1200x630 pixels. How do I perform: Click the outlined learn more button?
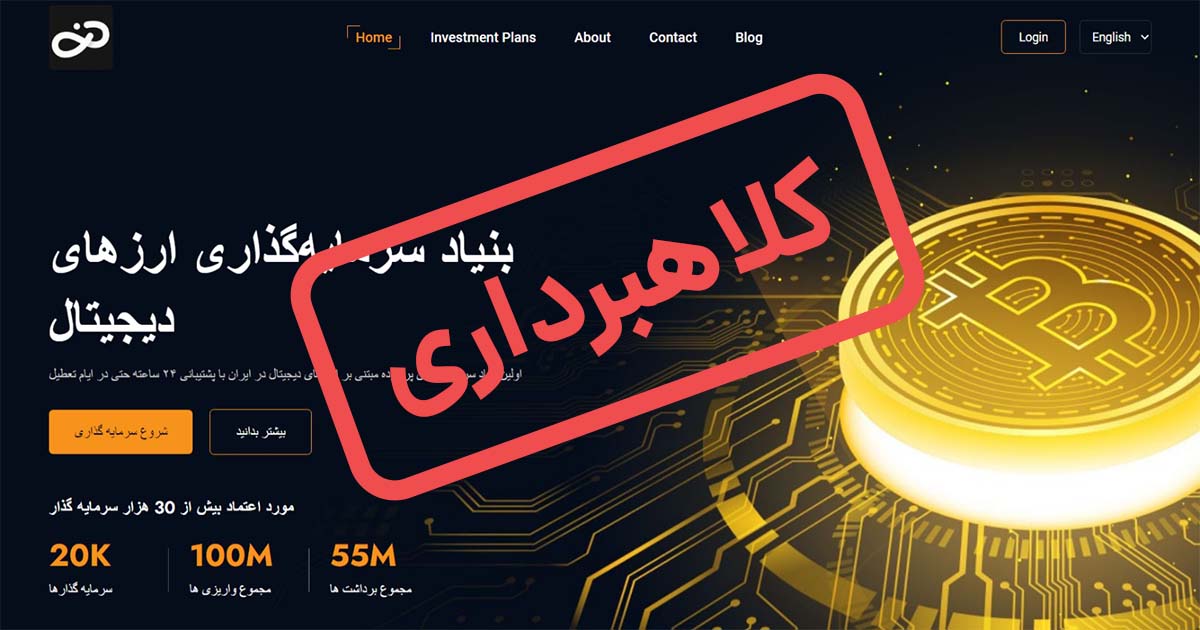pyautogui.click(x=260, y=432)
